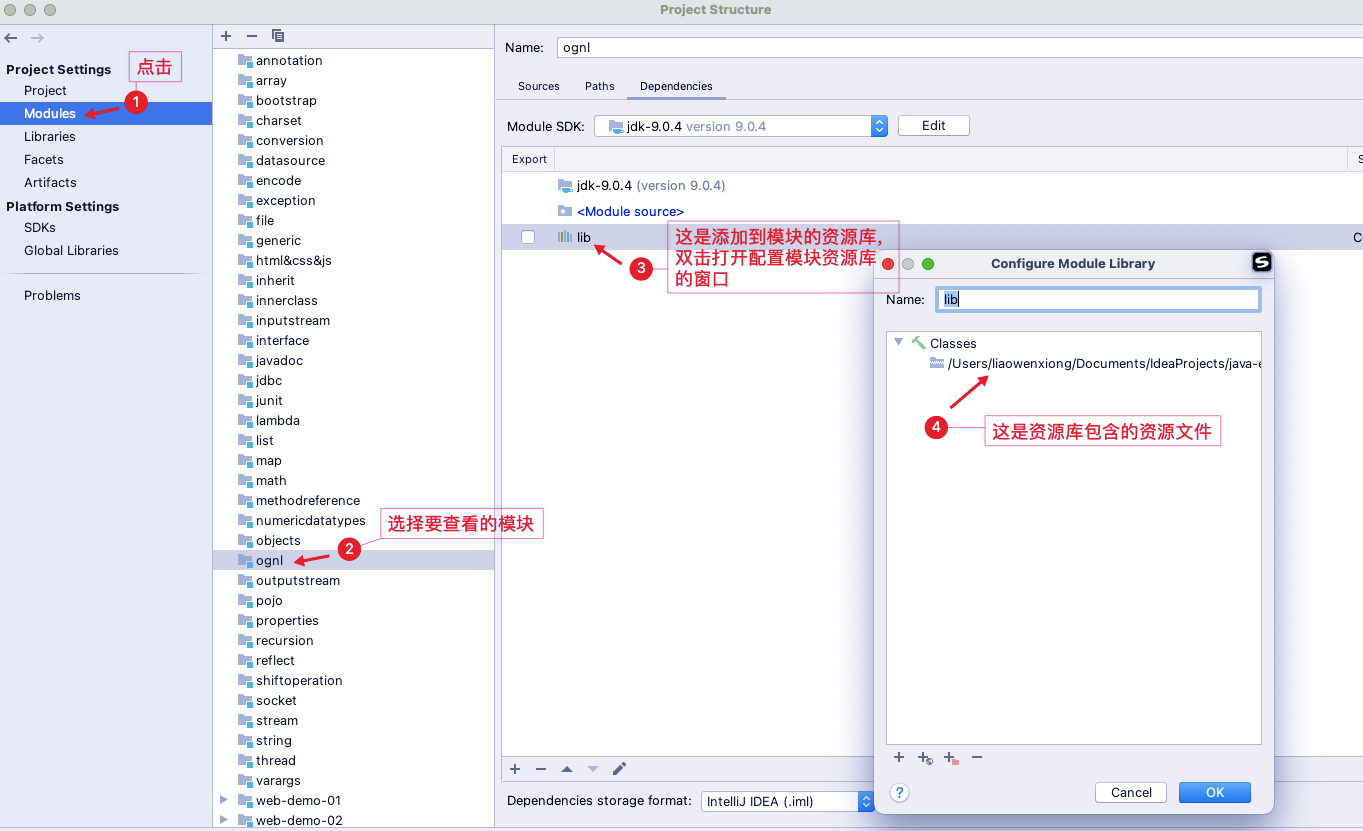Click the Export column header
This screenshot has height=831, width=1363.
click(x=529, y=159)
